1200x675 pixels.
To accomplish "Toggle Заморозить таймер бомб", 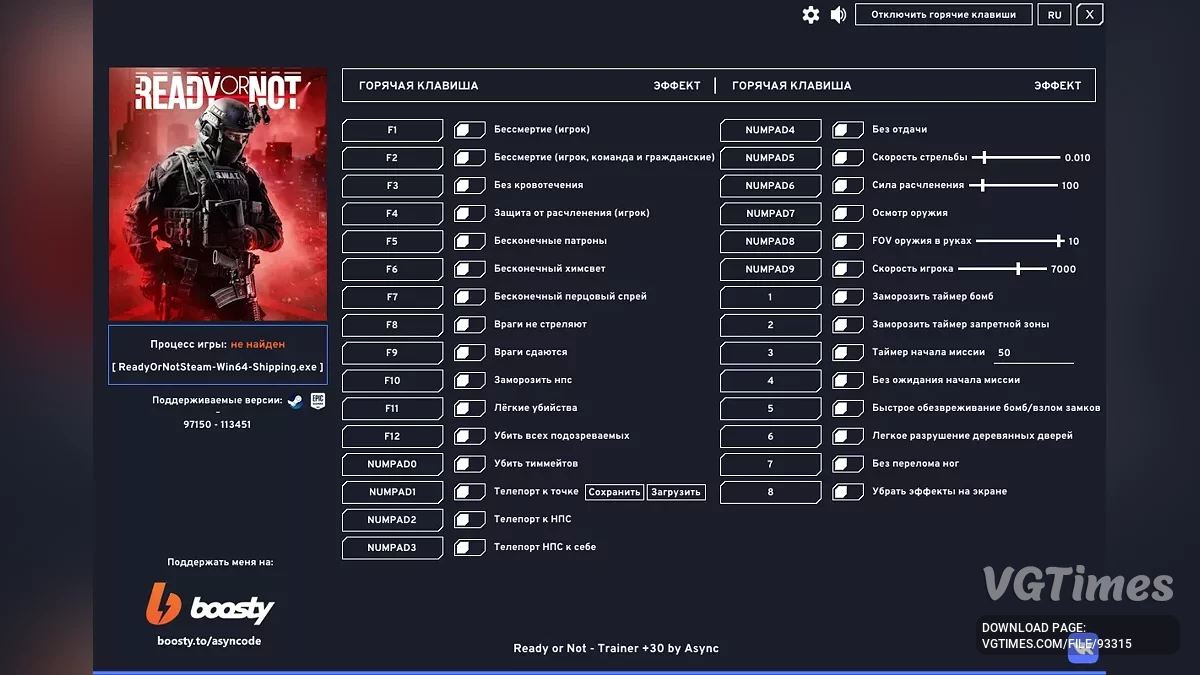I will [848, 297].
